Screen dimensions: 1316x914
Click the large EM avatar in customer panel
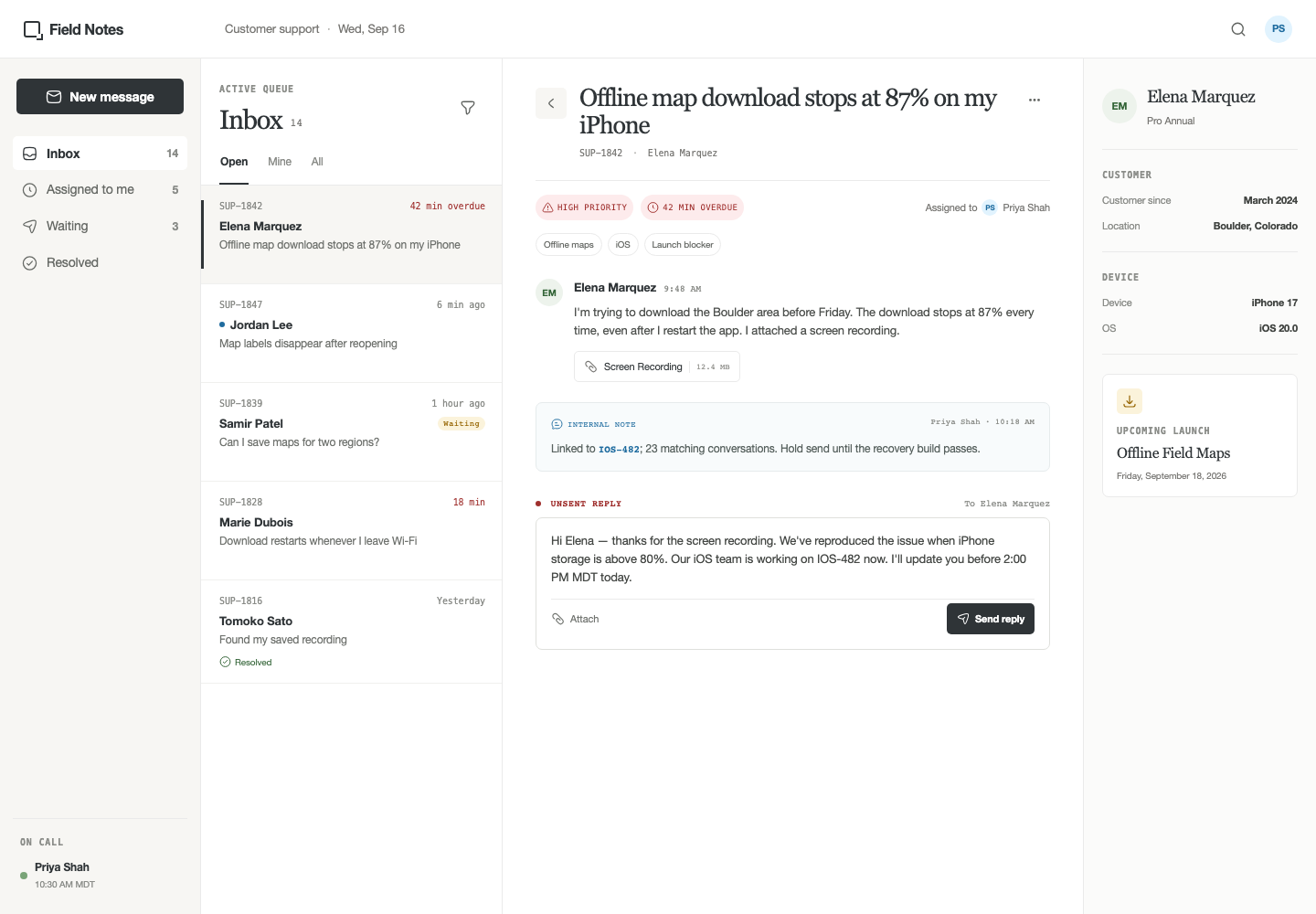tap(1120, 106)
